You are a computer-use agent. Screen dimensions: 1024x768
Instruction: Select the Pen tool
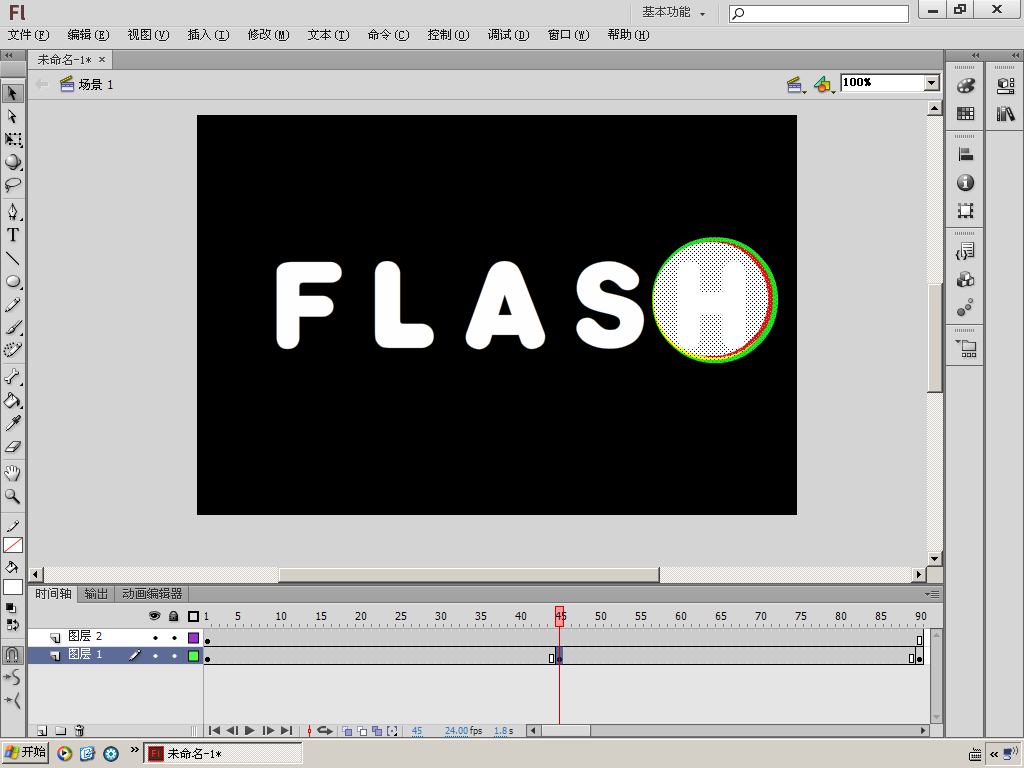tap(12, 212)
